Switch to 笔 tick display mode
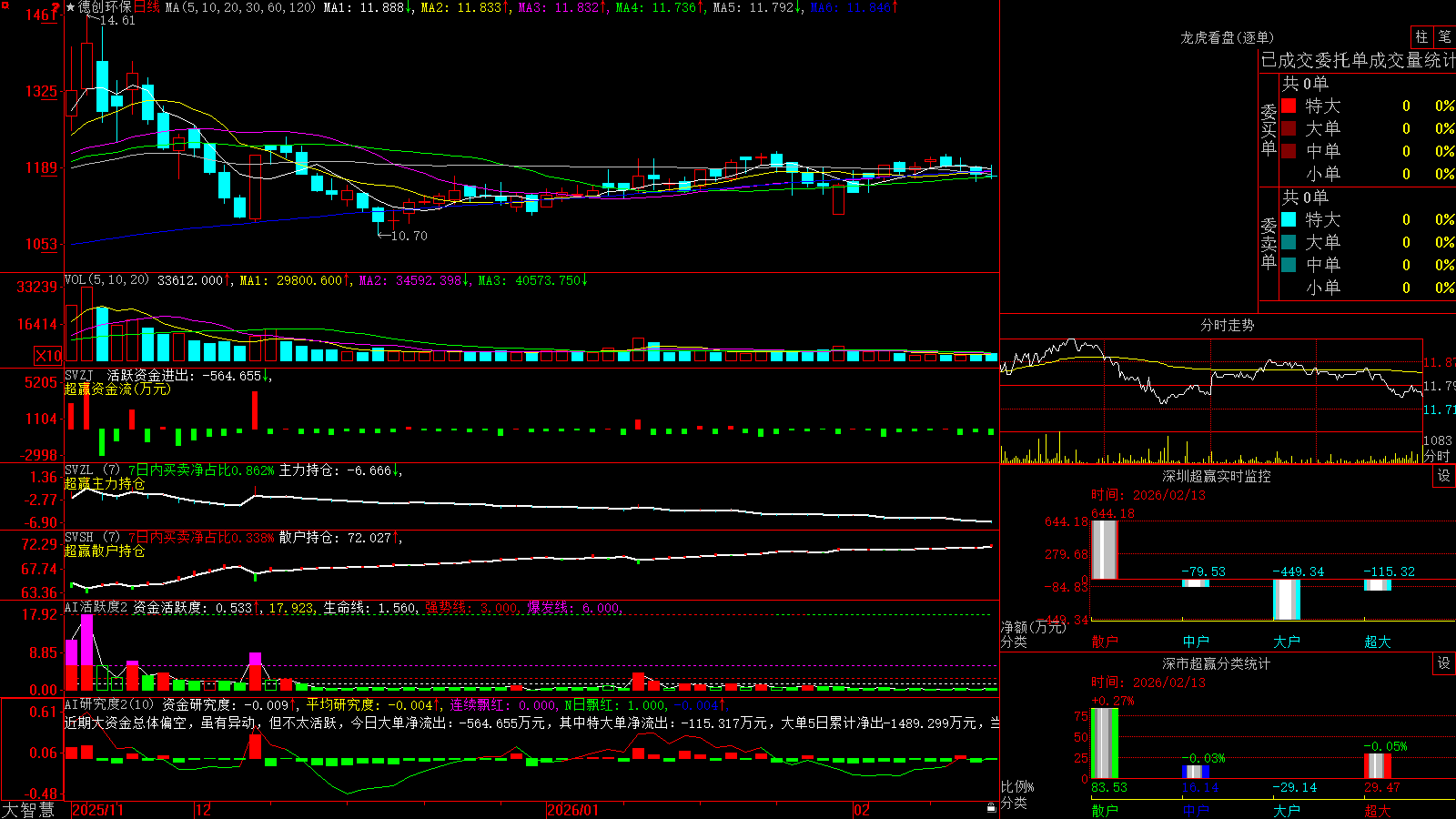Image resolution: width=1456 pixels, height=819 pixels. [x=1444, y=36]
